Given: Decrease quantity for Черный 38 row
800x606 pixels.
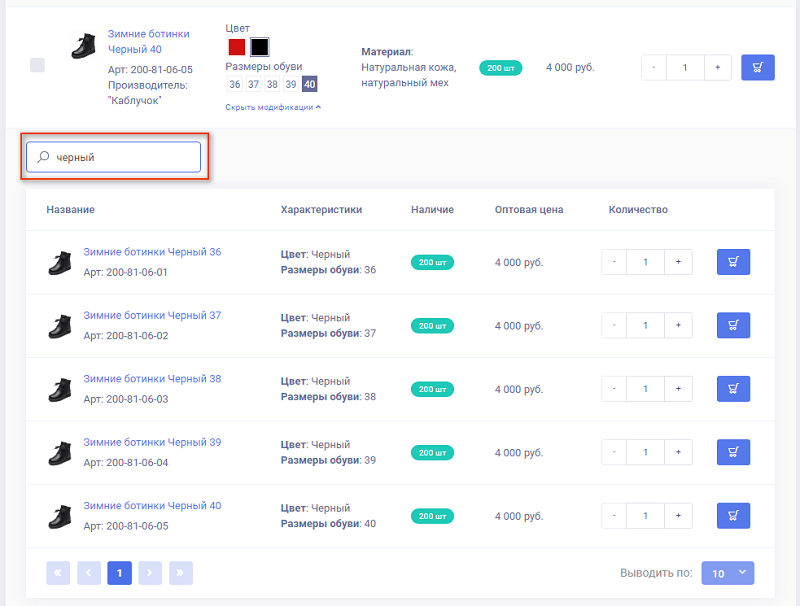Looking at the screenshot, I should (614, 389).
